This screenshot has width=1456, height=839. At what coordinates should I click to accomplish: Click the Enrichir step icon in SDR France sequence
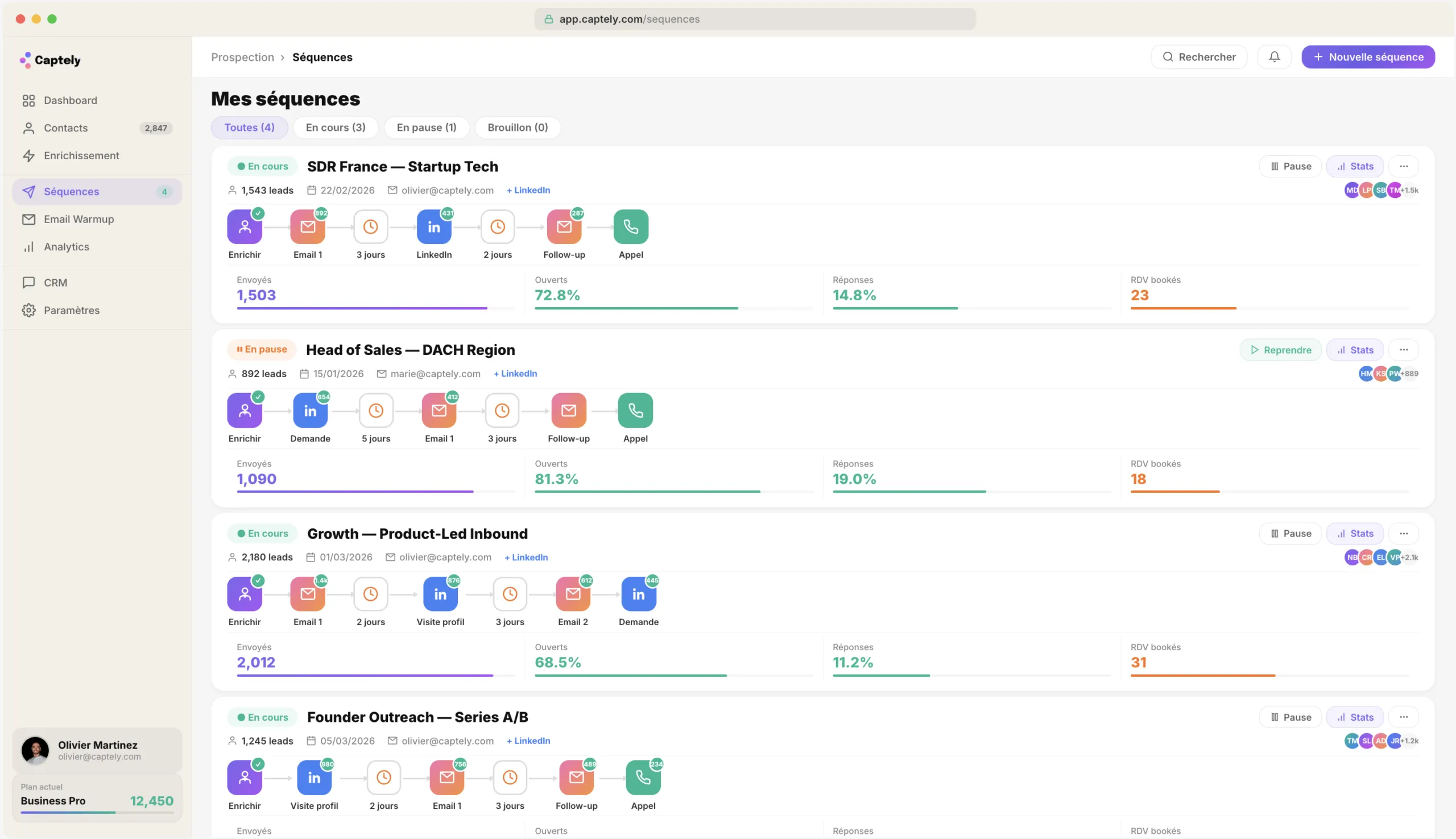[x=245, y=227]
